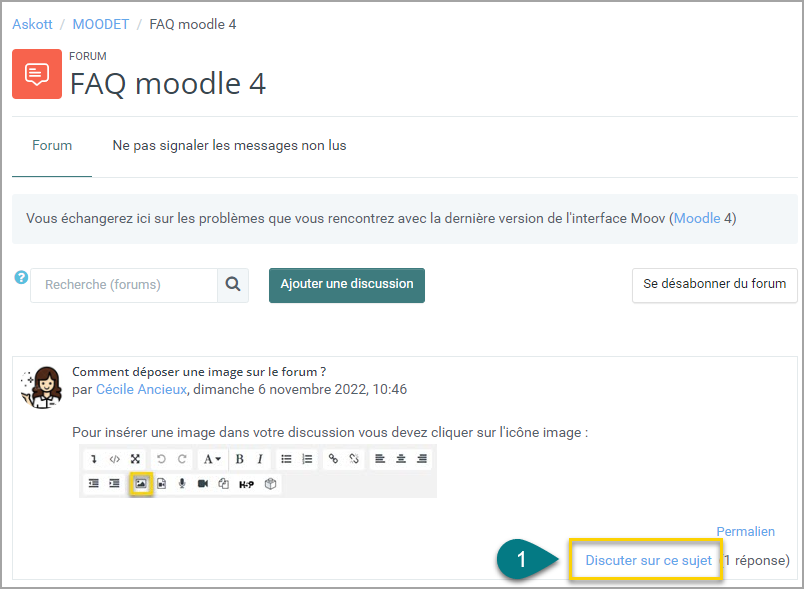Click the 'FORUM' label above the title
This screenshot has width=804, height=589.
coord(88,56)
